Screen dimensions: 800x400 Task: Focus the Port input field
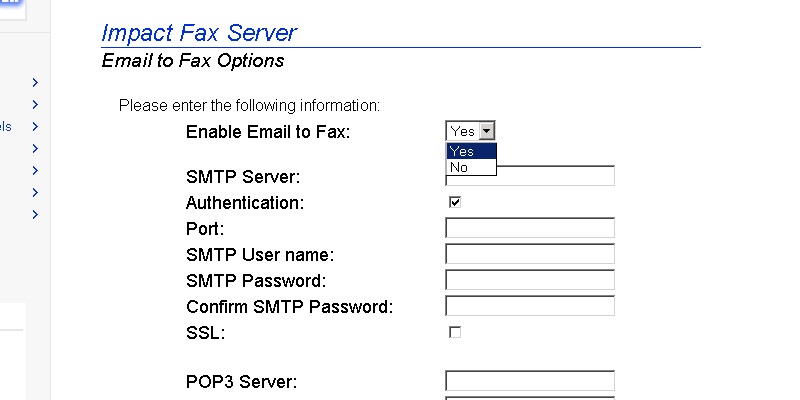coord(529,228)
